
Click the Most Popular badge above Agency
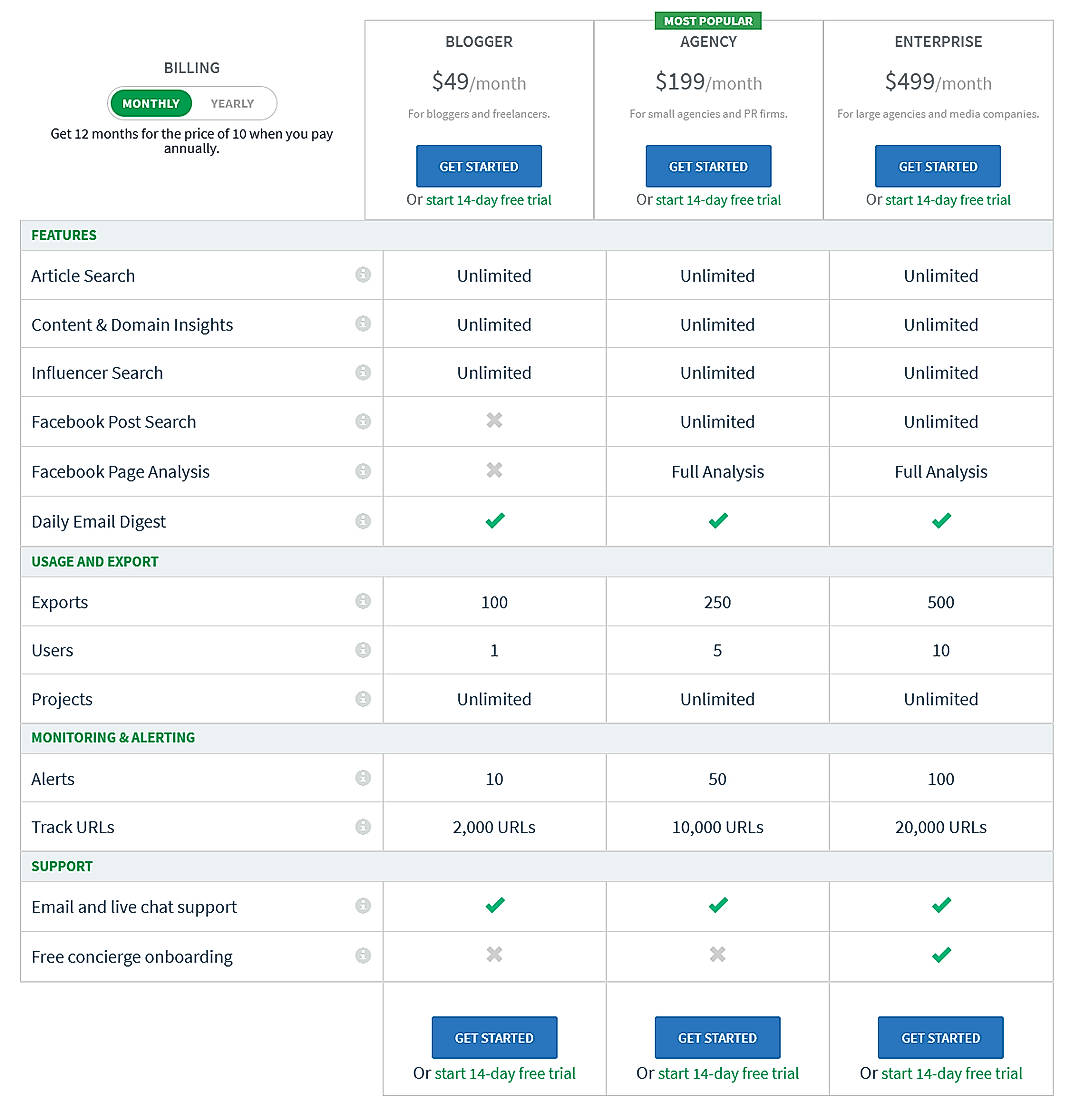tap(708, 20)
